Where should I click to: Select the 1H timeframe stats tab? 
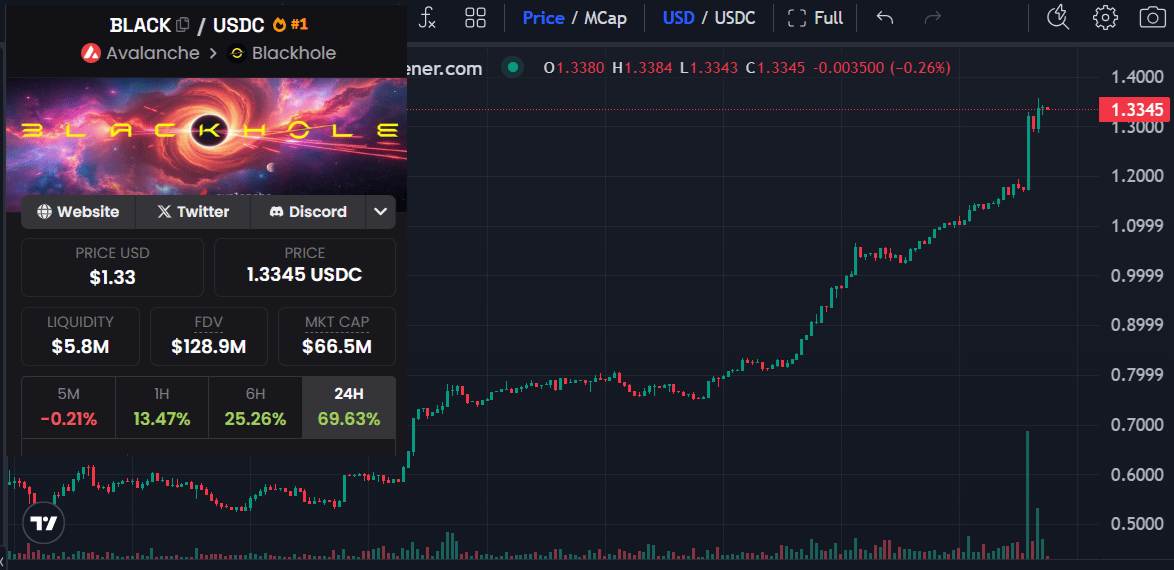click(x=162, y=407)
